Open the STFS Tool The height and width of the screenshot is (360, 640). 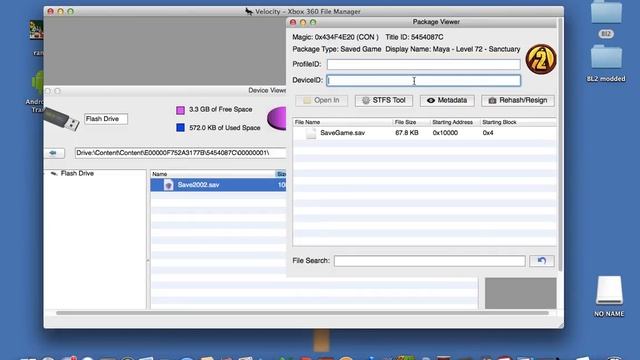(384, 100)
